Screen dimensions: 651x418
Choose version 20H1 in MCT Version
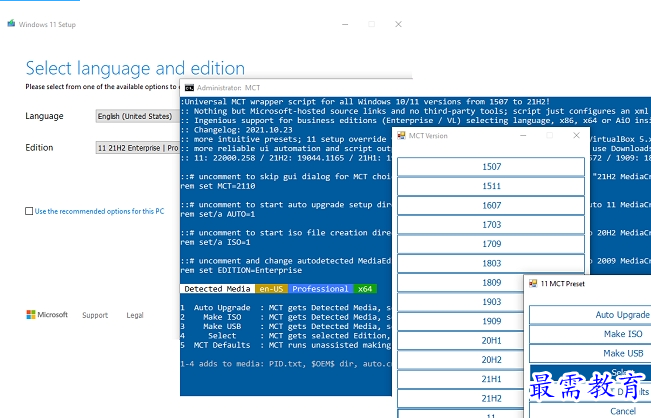pos(461,340)
